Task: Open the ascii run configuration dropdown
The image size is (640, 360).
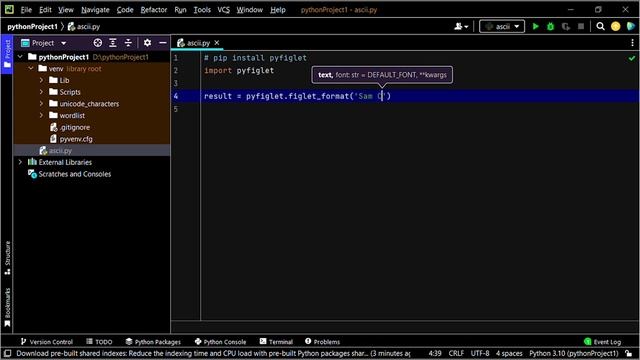Action: [502, 27]
